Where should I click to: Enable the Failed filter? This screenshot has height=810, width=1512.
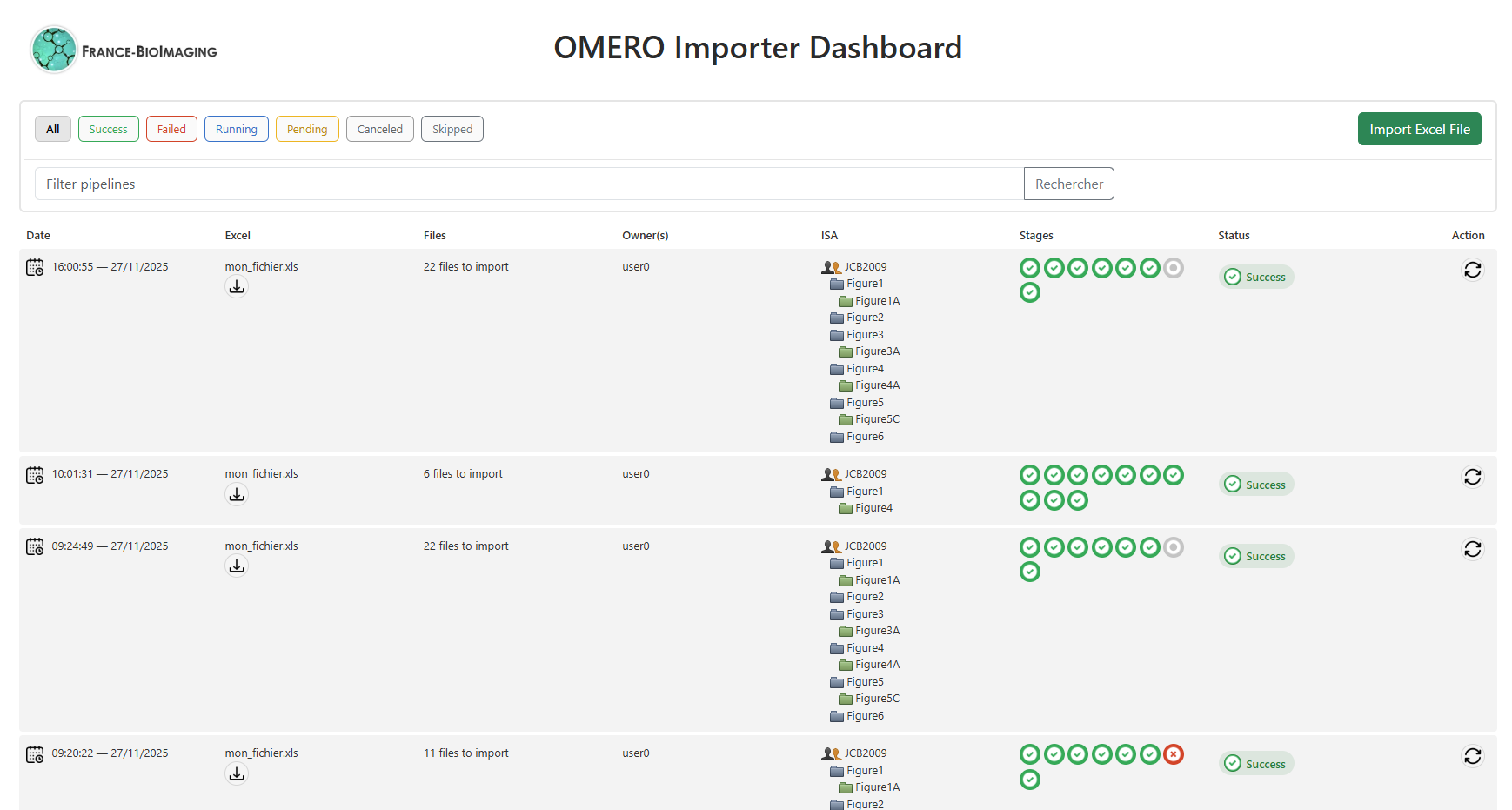pos(171,129)
